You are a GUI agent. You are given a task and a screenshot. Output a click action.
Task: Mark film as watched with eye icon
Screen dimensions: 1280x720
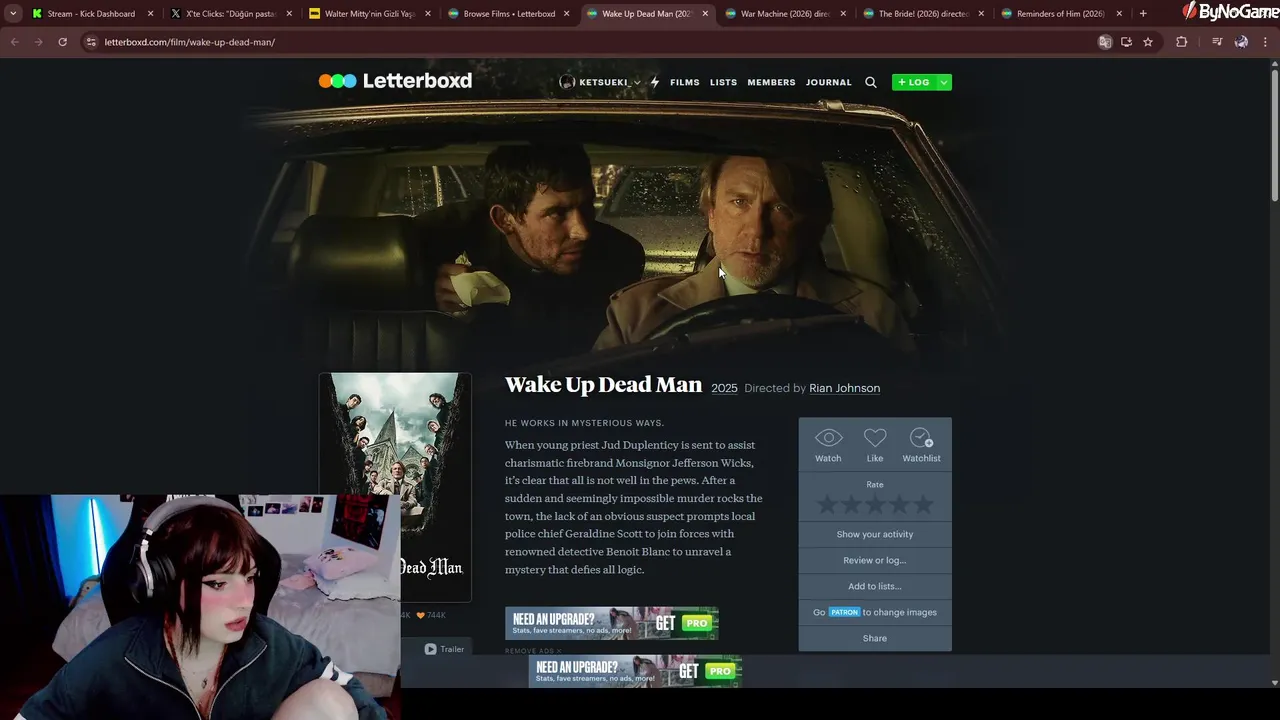(828, 445)
